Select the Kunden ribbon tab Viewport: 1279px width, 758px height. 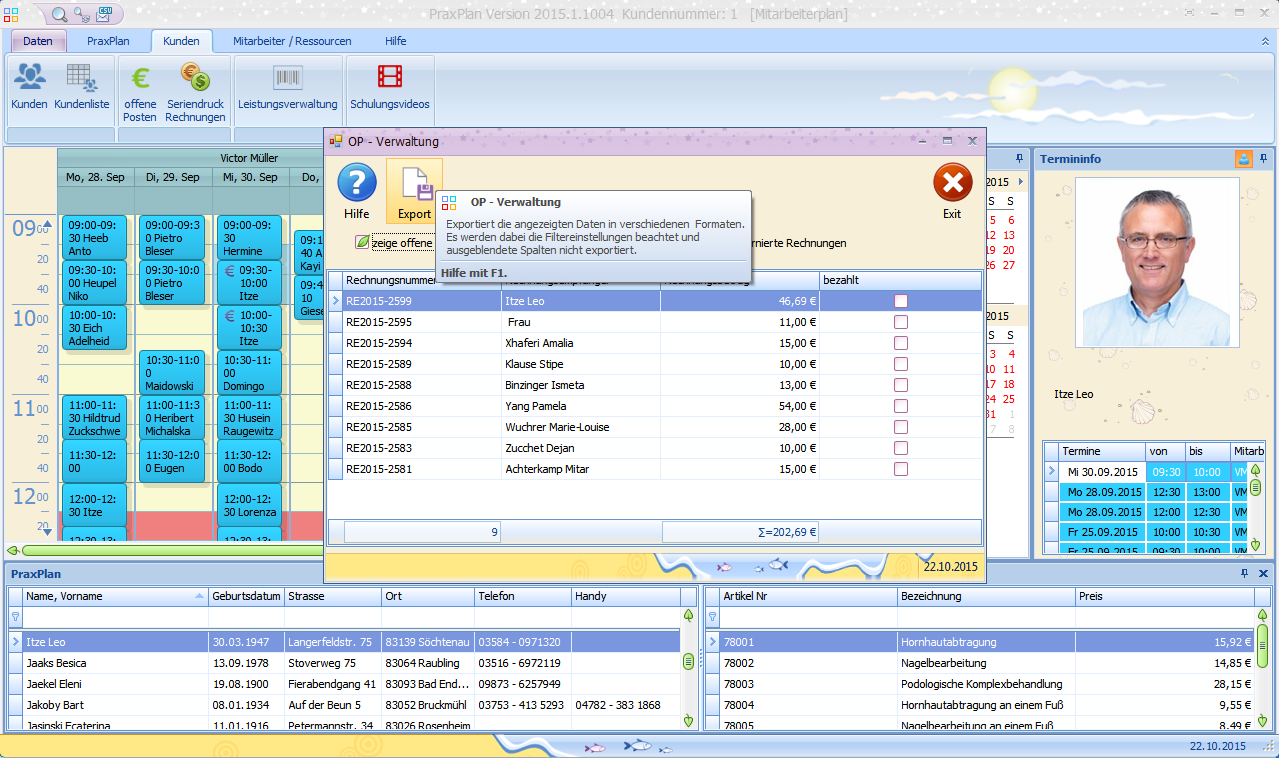(x=181, y=41)
